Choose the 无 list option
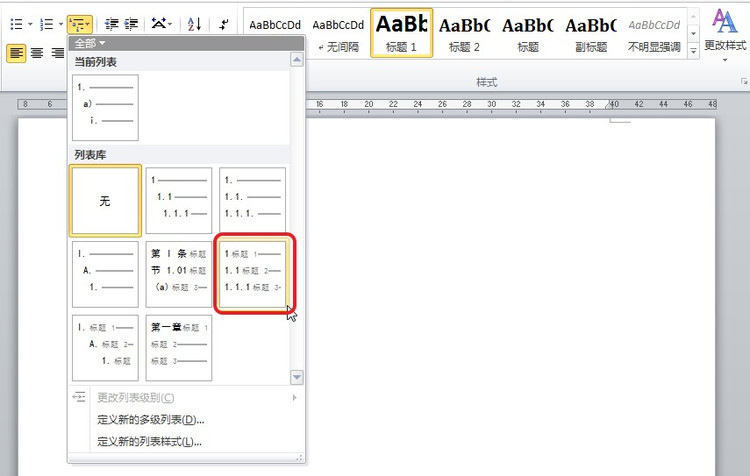The image size is (750, 476). (105, 201)
